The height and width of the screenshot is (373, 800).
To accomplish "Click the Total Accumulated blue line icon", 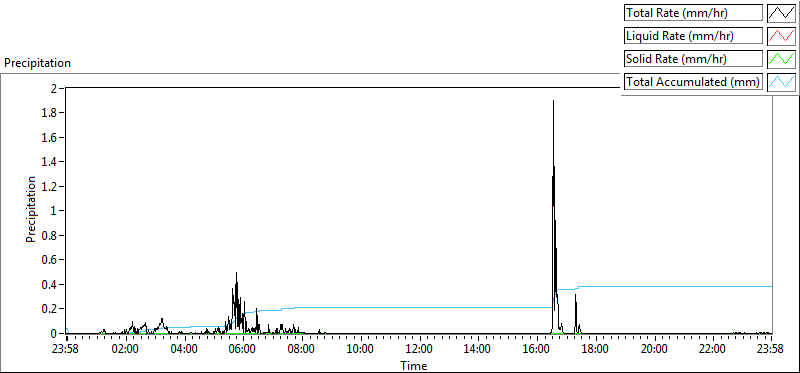I will 782,82.
